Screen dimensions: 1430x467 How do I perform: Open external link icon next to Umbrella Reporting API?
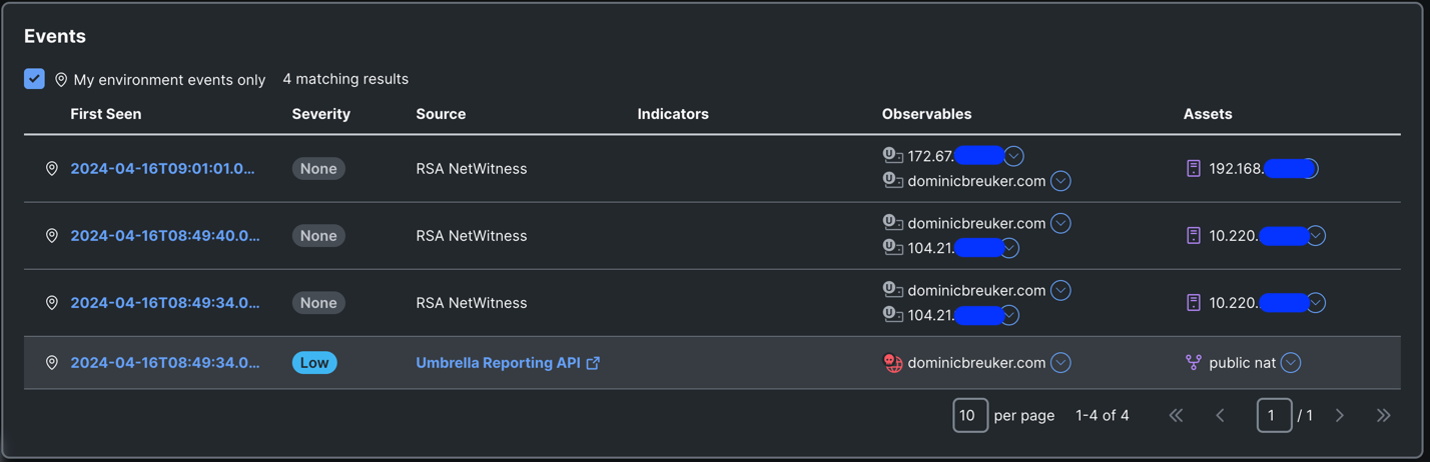click(593, 363)
